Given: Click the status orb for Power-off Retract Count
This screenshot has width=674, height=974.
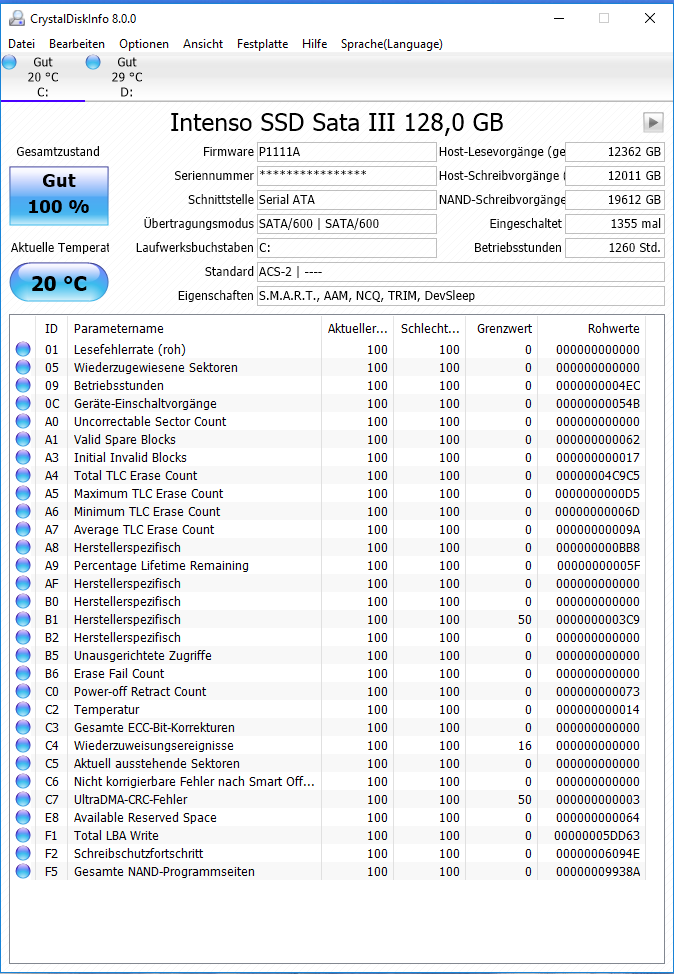Looking at the screenshot, I should (23, 692).
